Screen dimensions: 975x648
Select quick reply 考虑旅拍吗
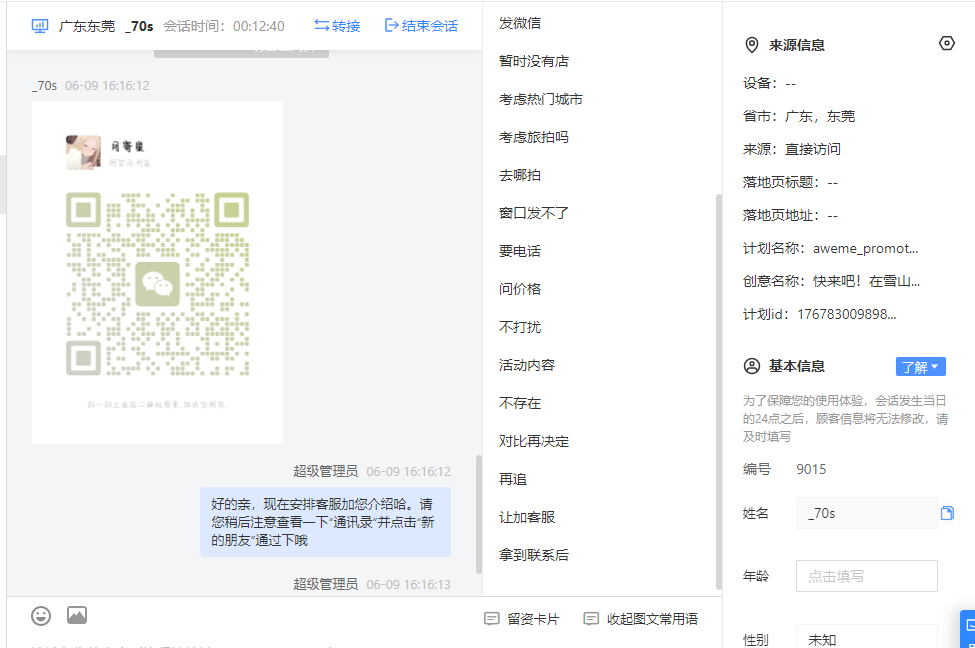pos(534,137)
